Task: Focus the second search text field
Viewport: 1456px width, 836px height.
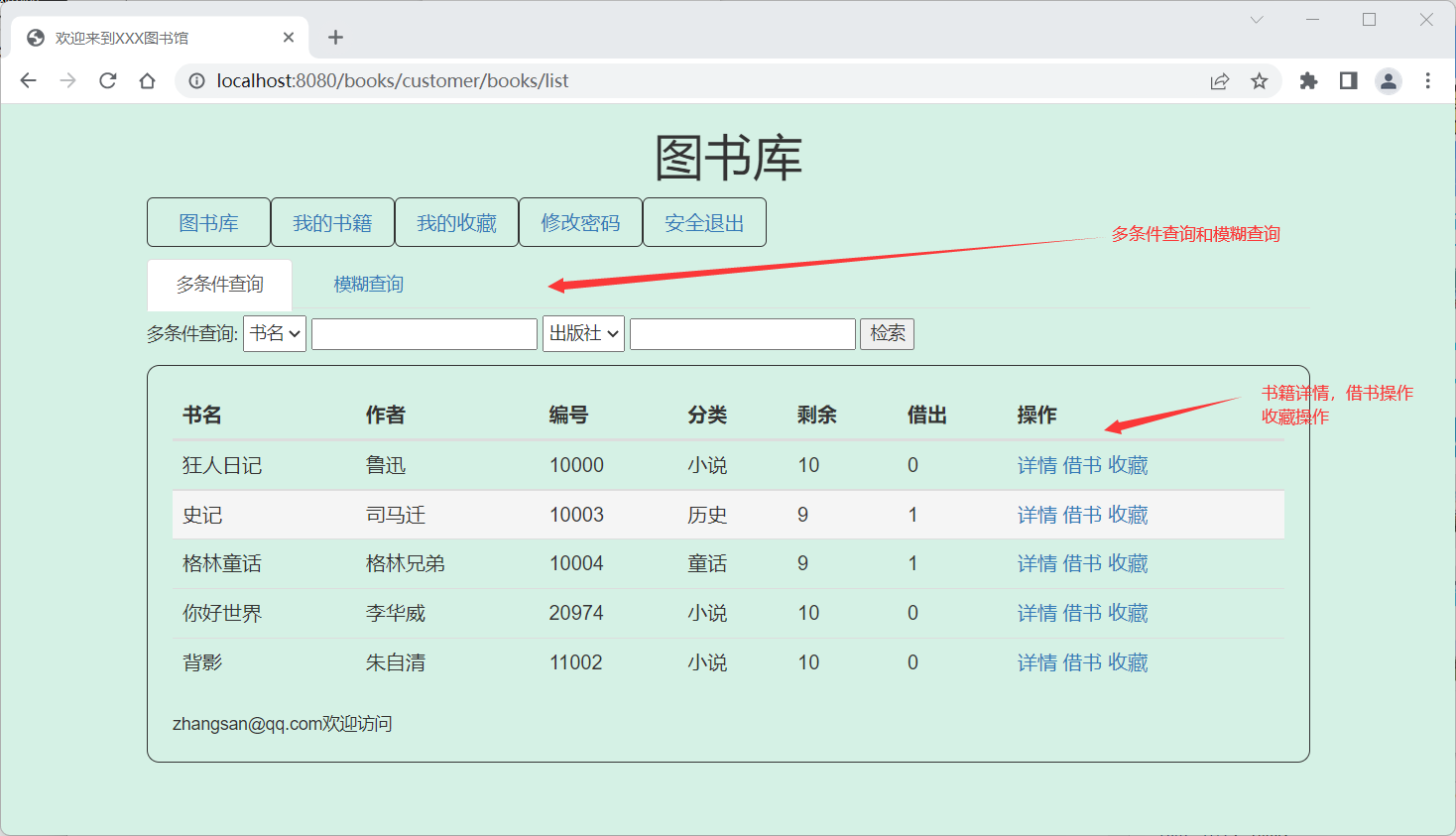Action: 743,333
